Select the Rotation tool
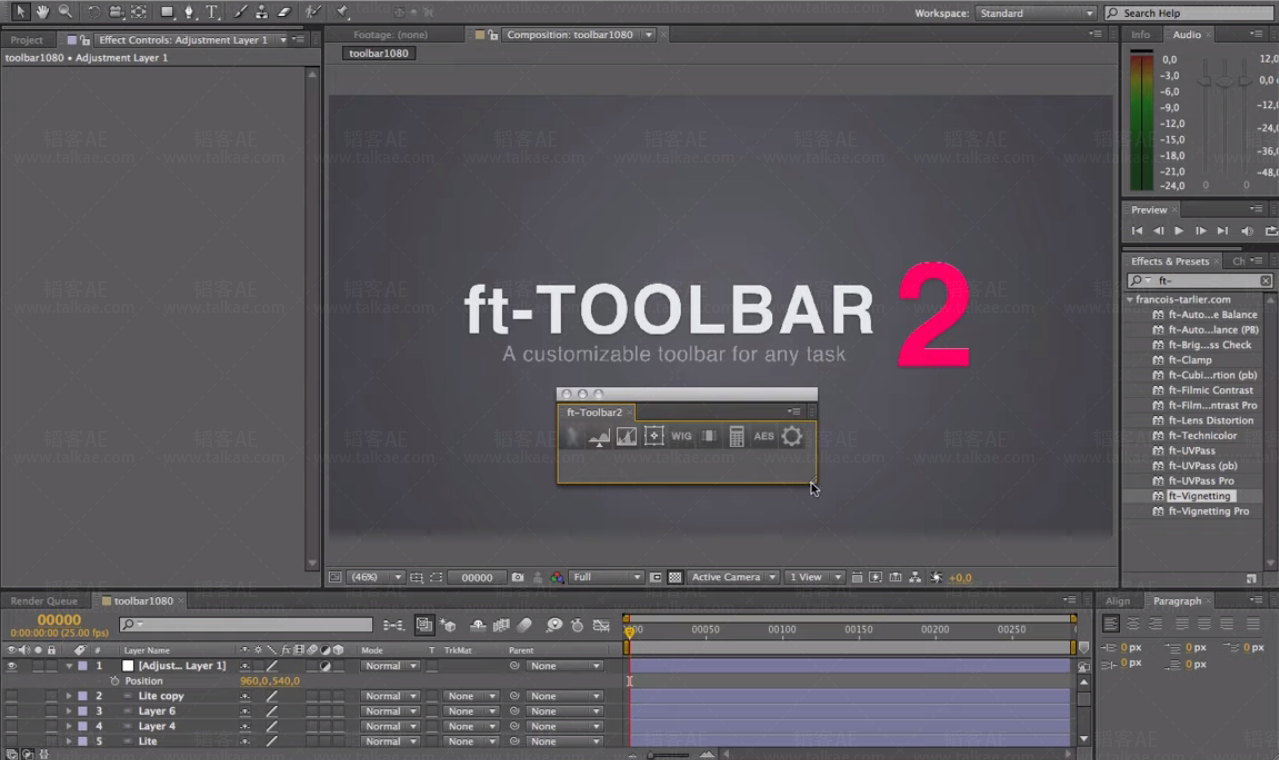 93,12
